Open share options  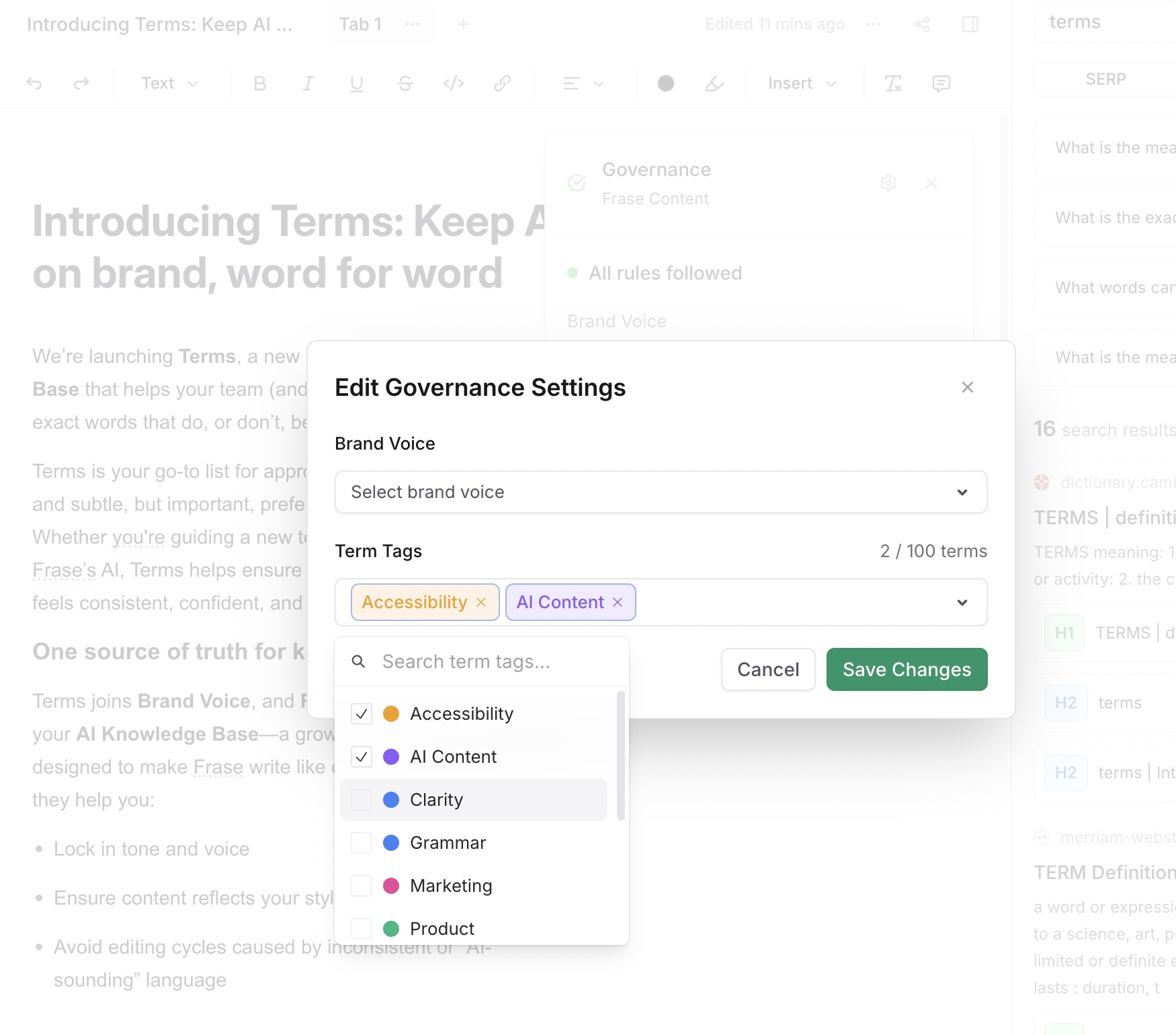[922, 24]
